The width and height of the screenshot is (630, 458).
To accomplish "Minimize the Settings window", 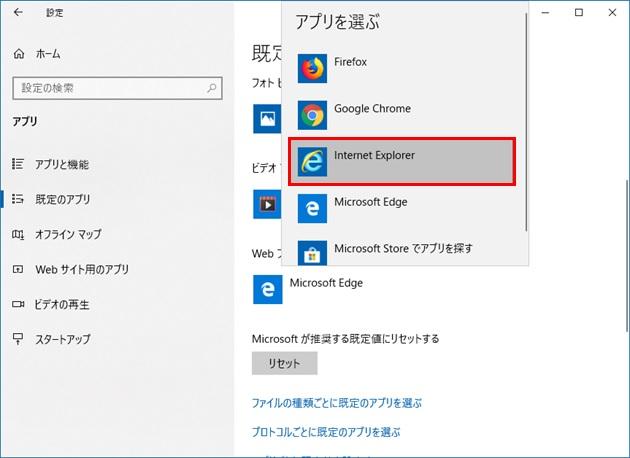I will click(x=545, y=12).
